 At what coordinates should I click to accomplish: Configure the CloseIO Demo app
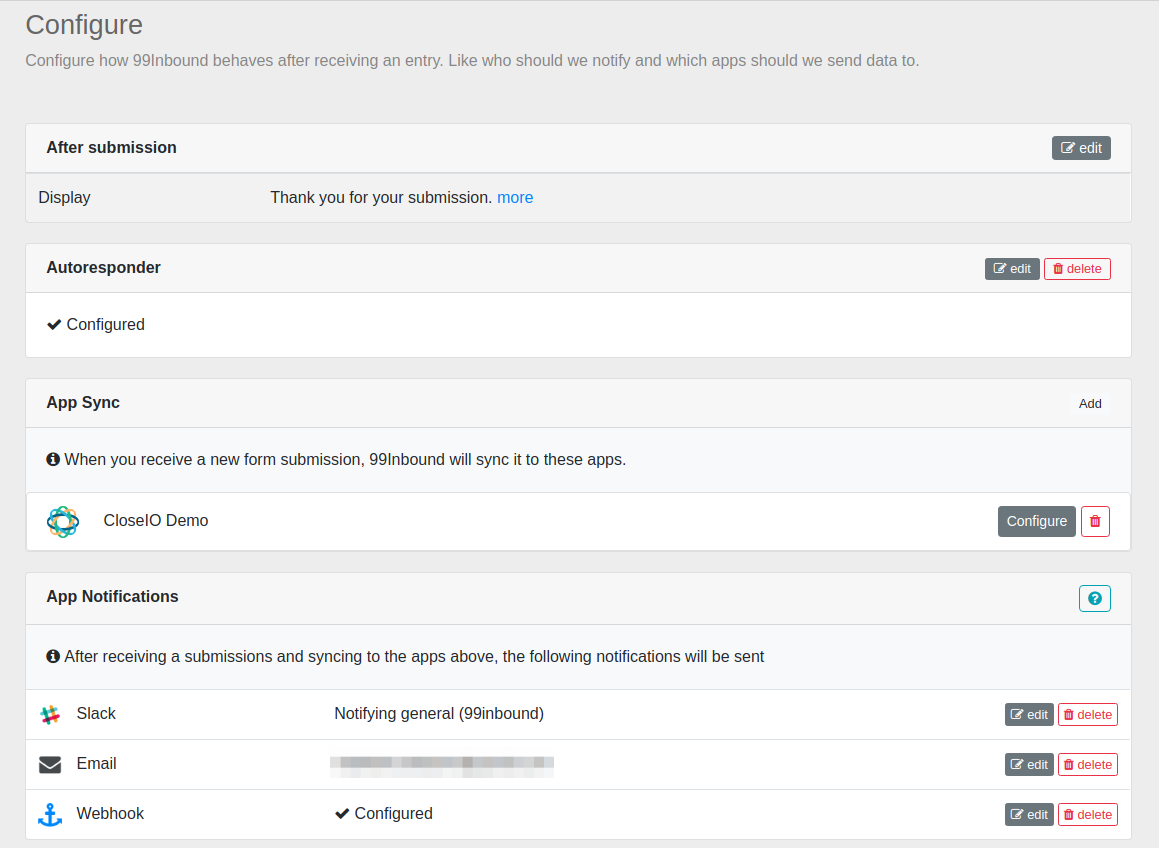pos(1036,521)
